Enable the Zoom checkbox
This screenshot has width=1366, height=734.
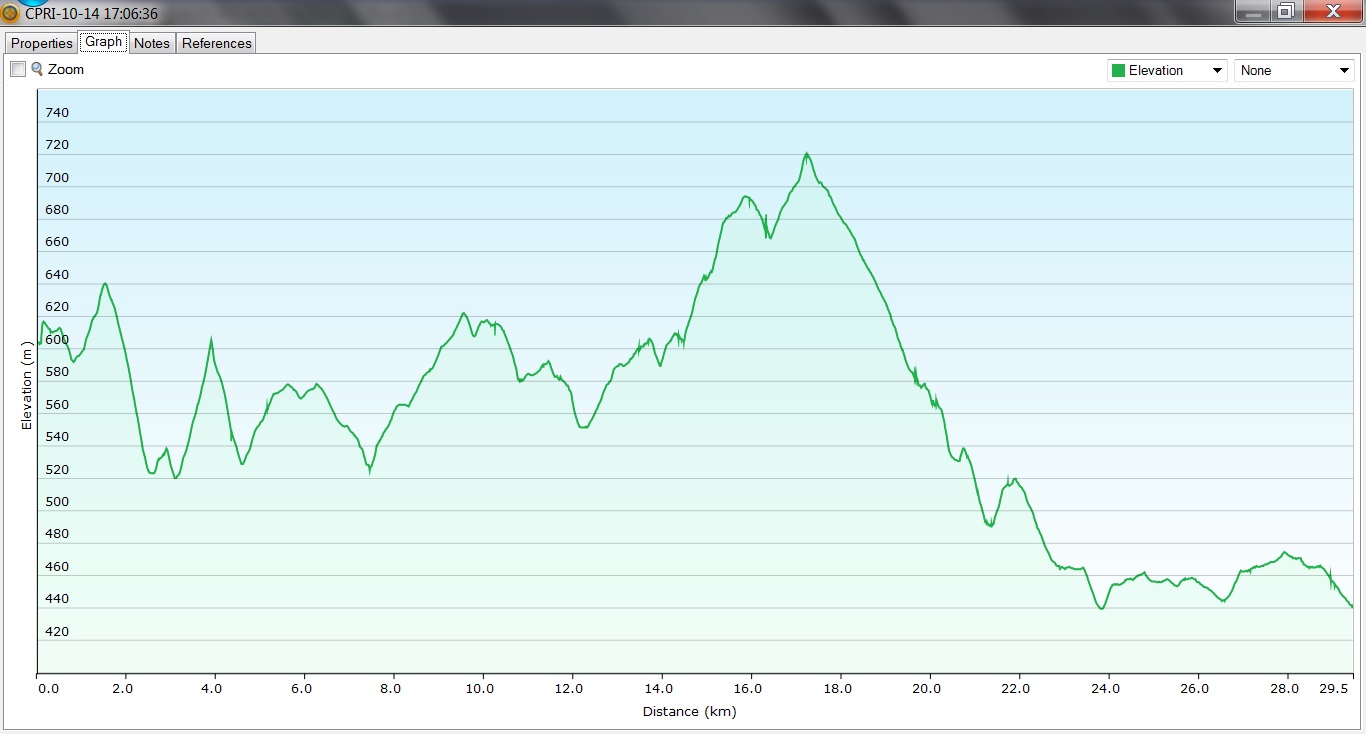(x=18, y=69)
